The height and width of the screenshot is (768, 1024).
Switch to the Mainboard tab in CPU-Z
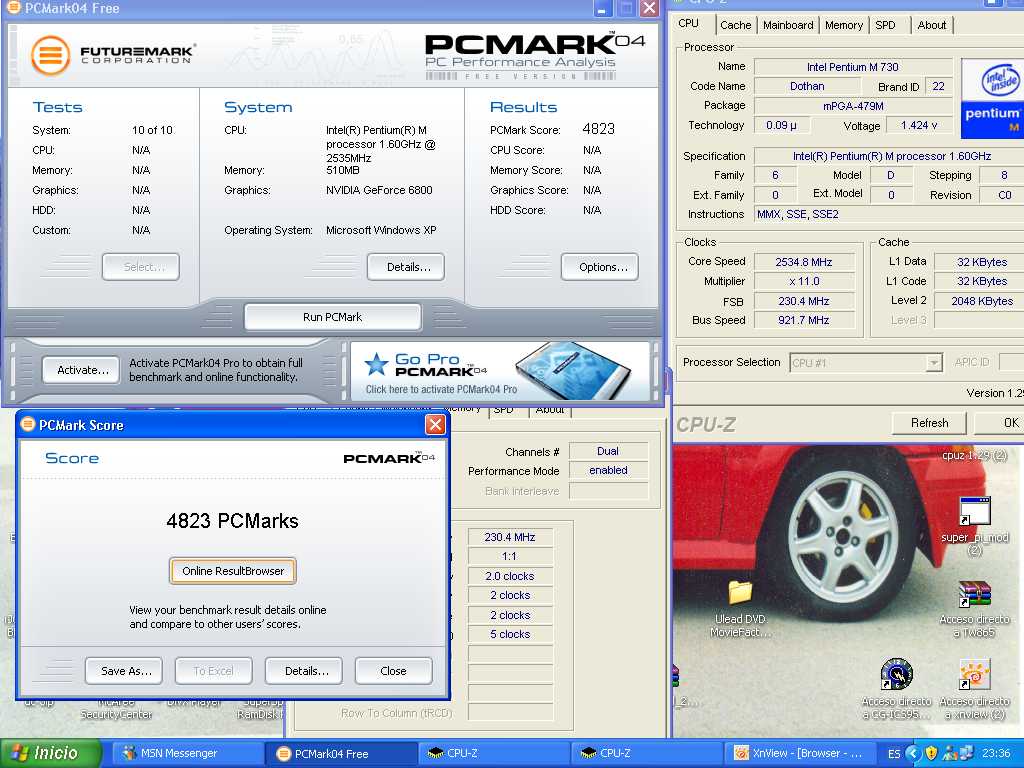[x=788, y=25]
